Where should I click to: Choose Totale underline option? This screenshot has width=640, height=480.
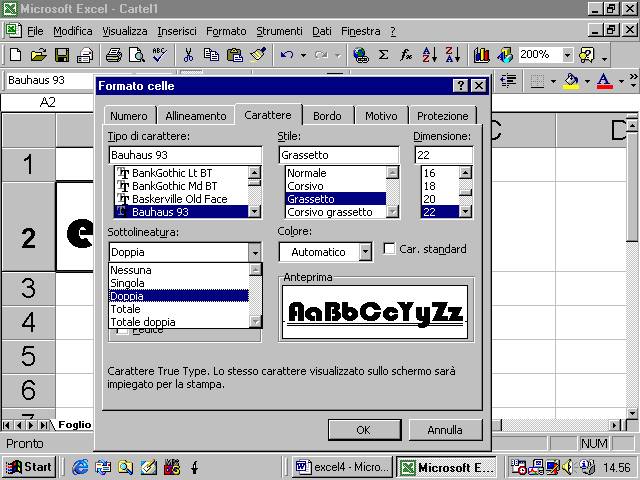pyautogui.click(x=179, y=309)
